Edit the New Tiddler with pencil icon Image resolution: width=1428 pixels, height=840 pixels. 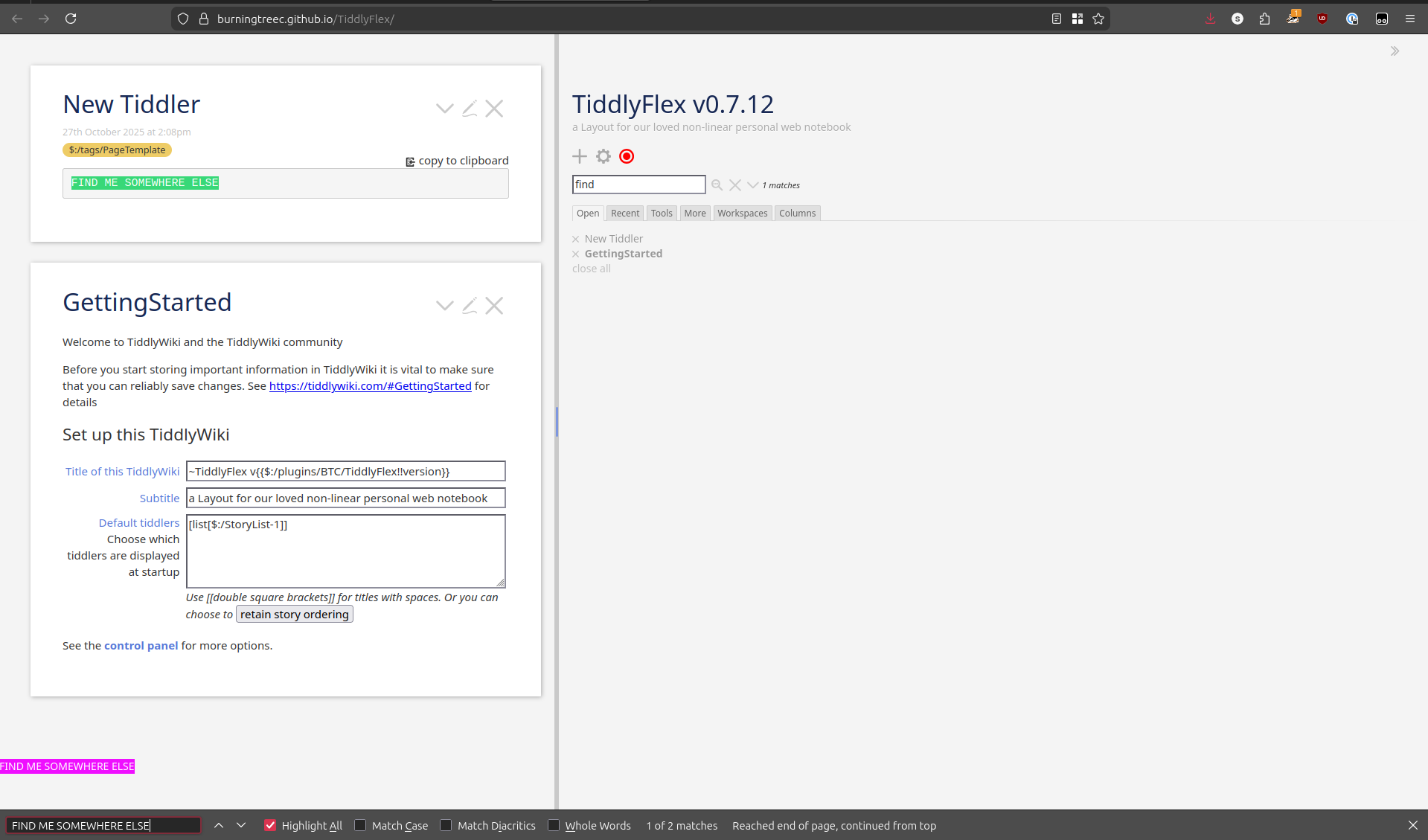point(470,109)
